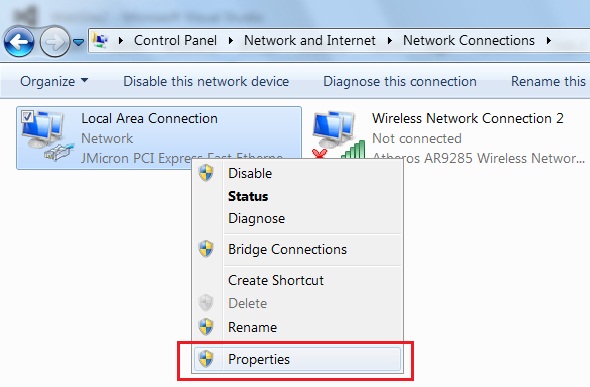Click the Control Panel icon in address bar

[100, 41]
